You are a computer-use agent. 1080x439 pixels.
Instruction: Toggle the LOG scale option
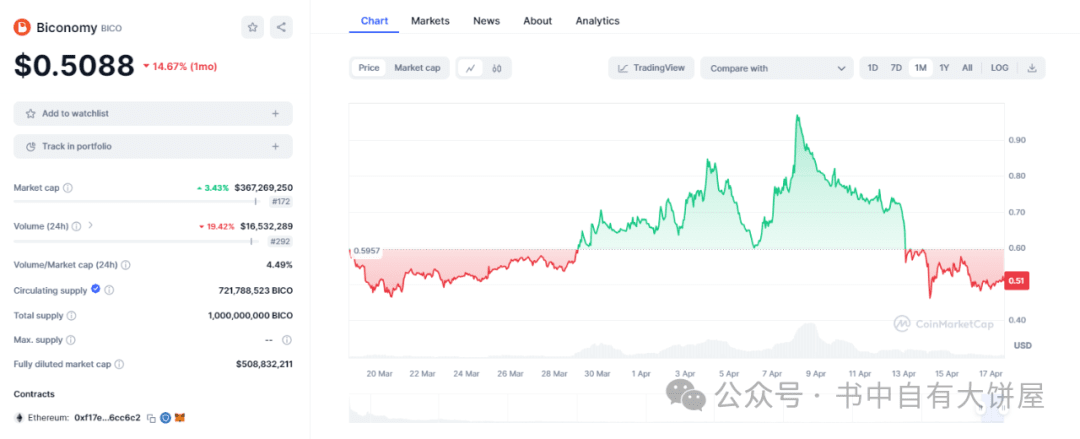[x=999, y=68]
